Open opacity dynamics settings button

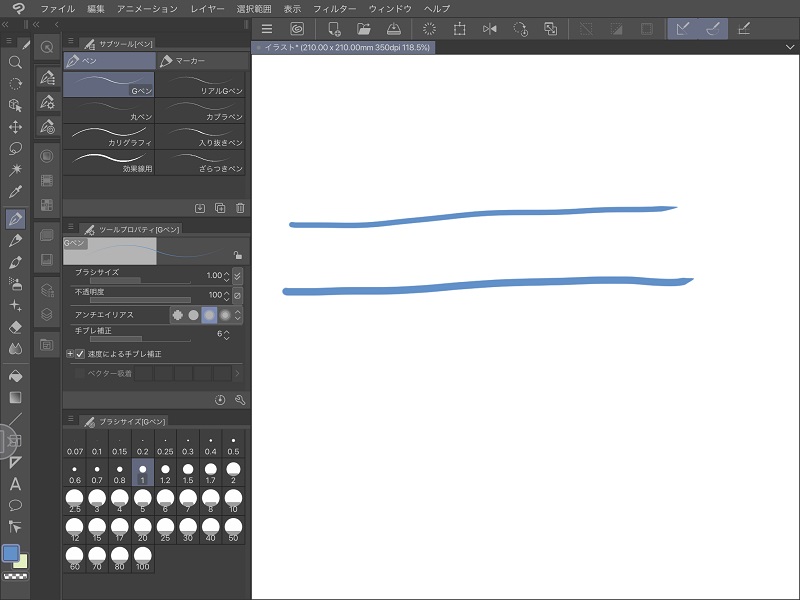pos(237,295)
